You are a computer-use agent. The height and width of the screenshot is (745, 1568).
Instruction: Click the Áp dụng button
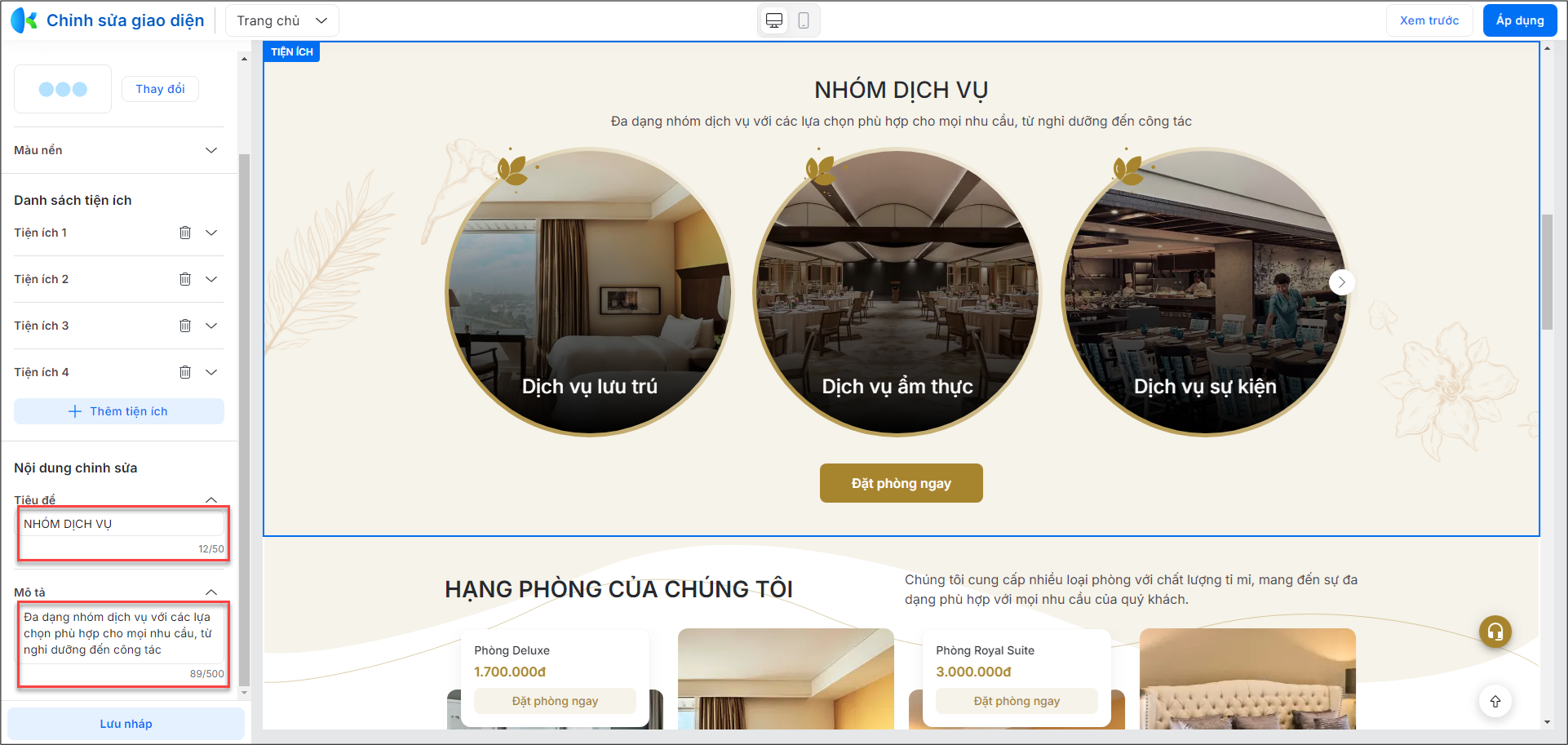tap(1520, 20)
